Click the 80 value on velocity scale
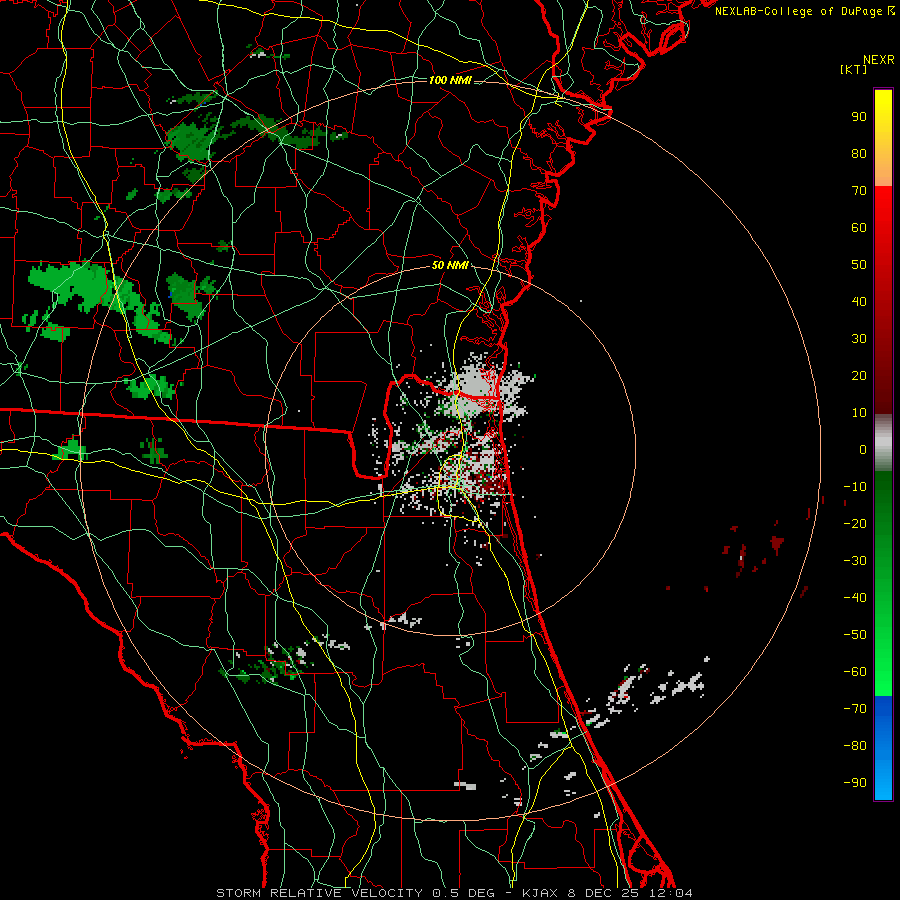Screen dimensions: 900x900 [859, 153]
